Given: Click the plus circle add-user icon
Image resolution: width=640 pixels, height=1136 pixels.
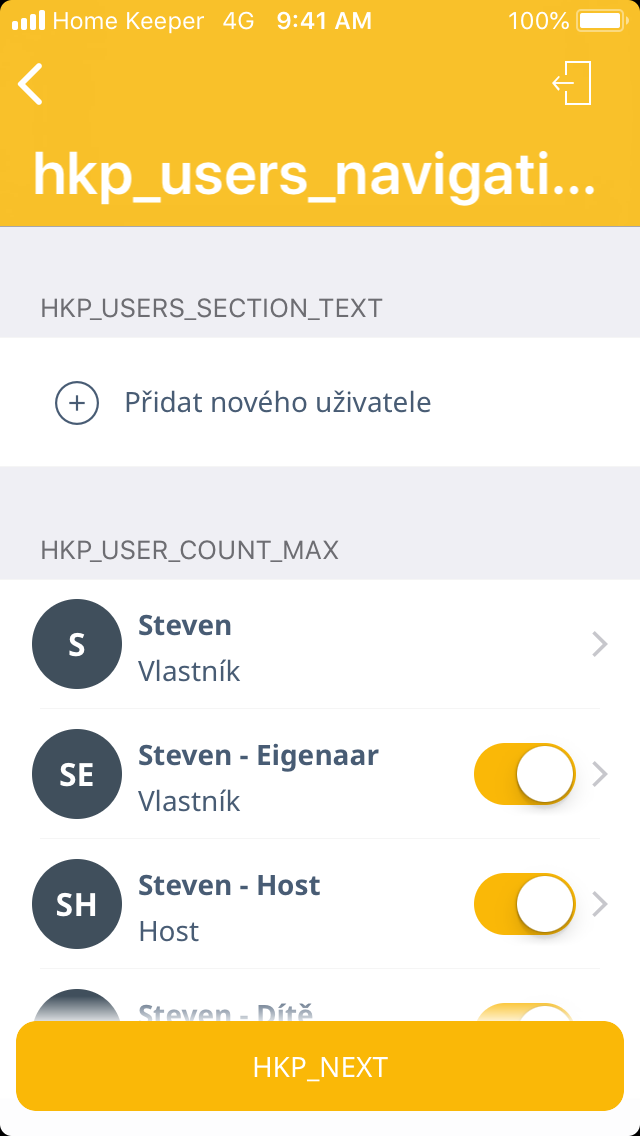Looking at the screenshot, I should [x=76, y=403].
